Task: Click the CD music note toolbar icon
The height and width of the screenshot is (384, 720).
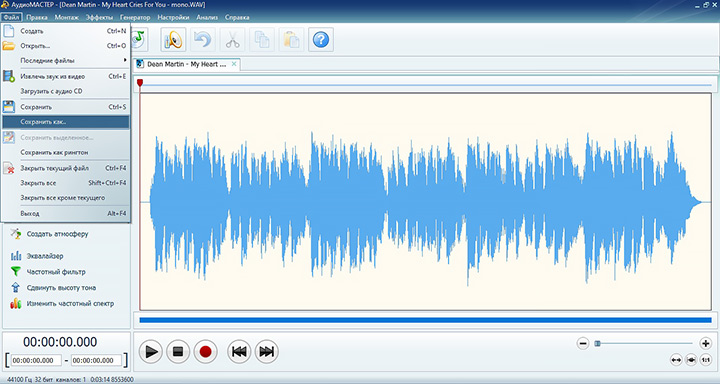Action: click(139, 40)
